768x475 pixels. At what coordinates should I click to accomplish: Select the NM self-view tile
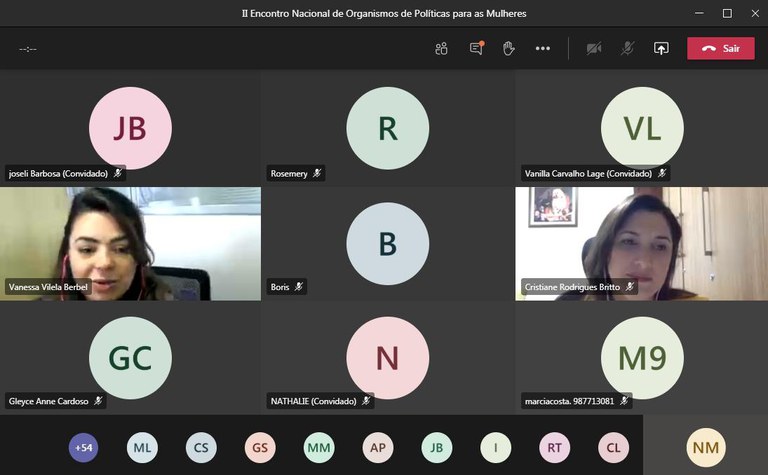(x=707, y=447)
